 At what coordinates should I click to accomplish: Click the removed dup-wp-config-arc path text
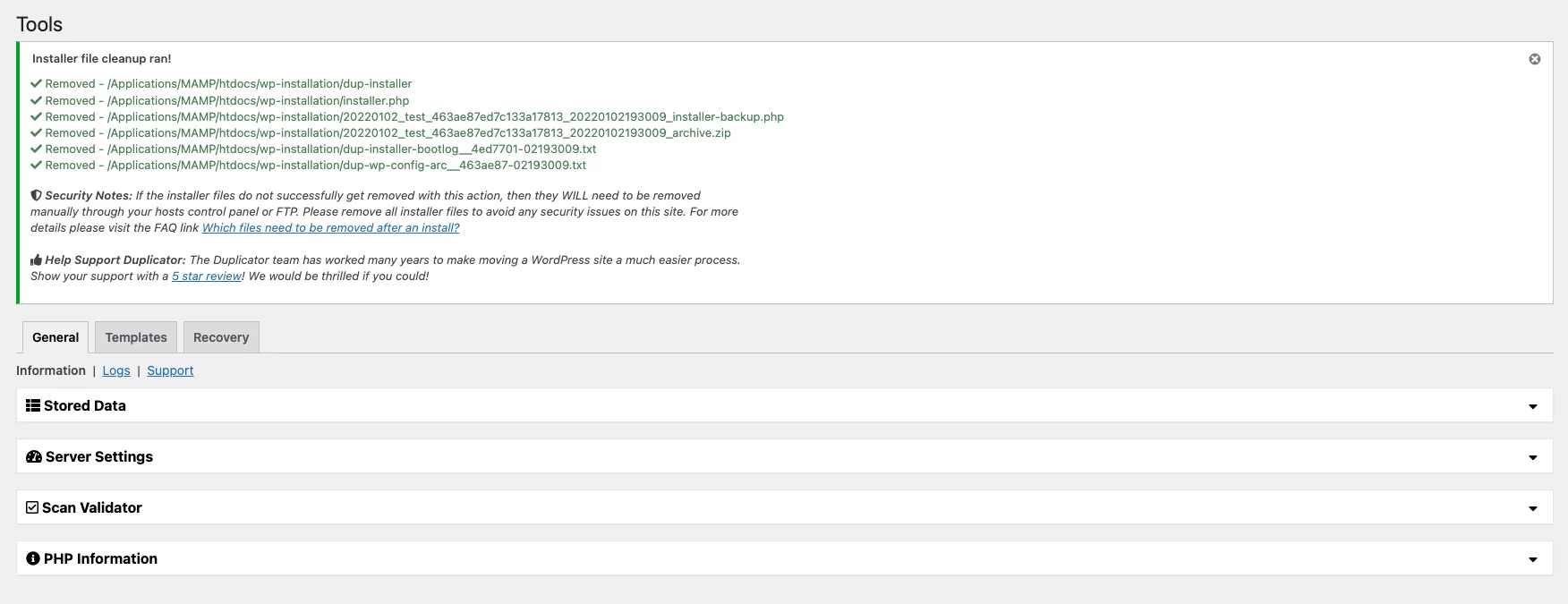tap(347, 165)
